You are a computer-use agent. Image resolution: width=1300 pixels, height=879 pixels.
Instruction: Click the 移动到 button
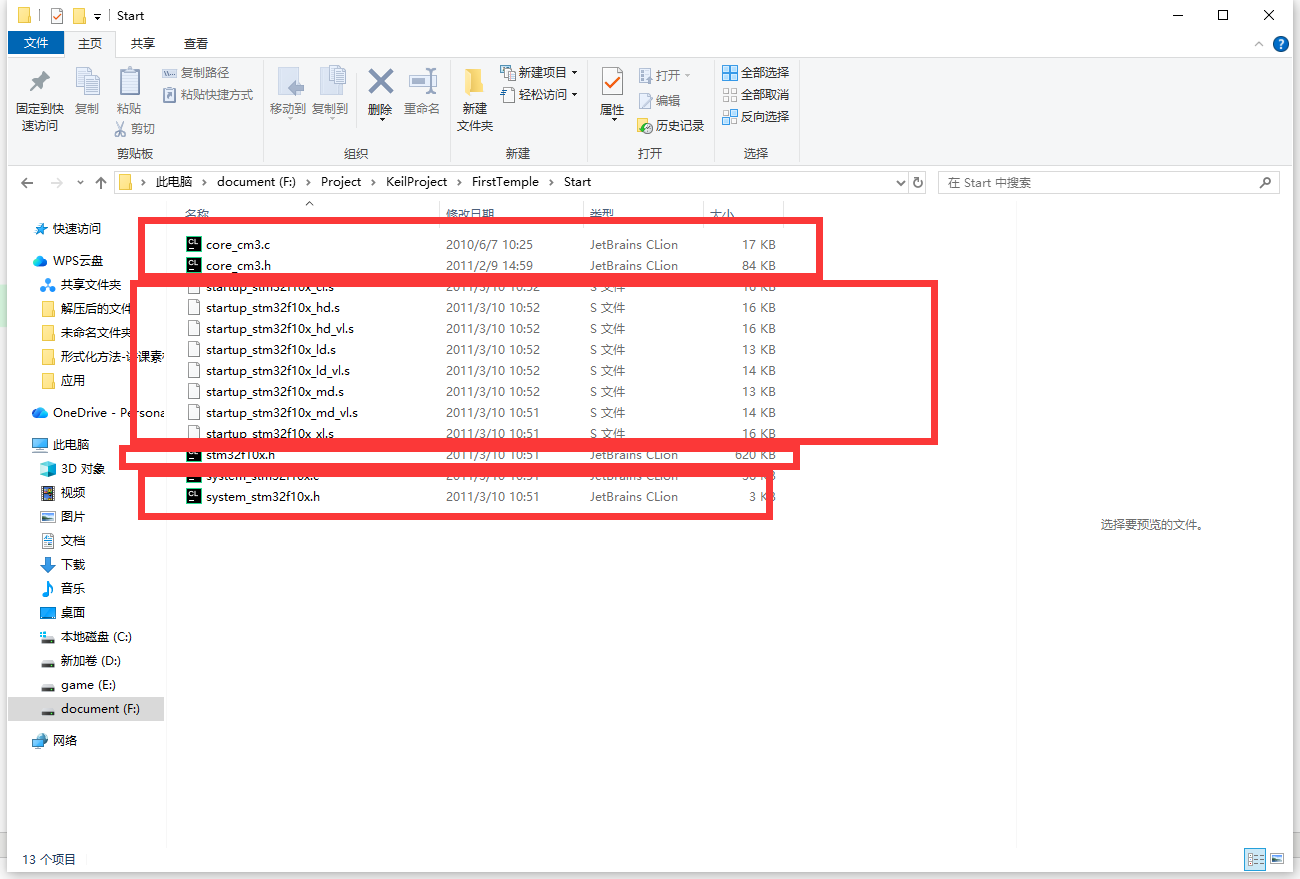288,92
